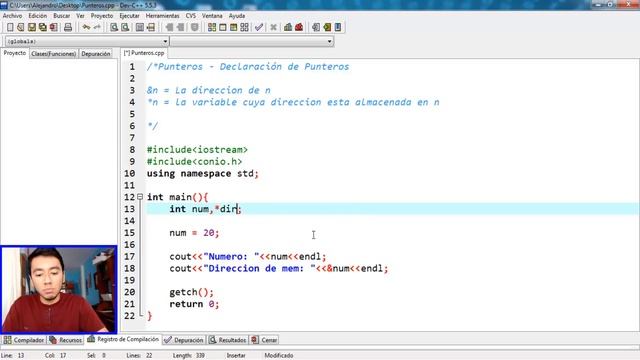This screenshot has height=360, width=640.
Task: Open the Ventana menu
Action: [x=212, y=16]
